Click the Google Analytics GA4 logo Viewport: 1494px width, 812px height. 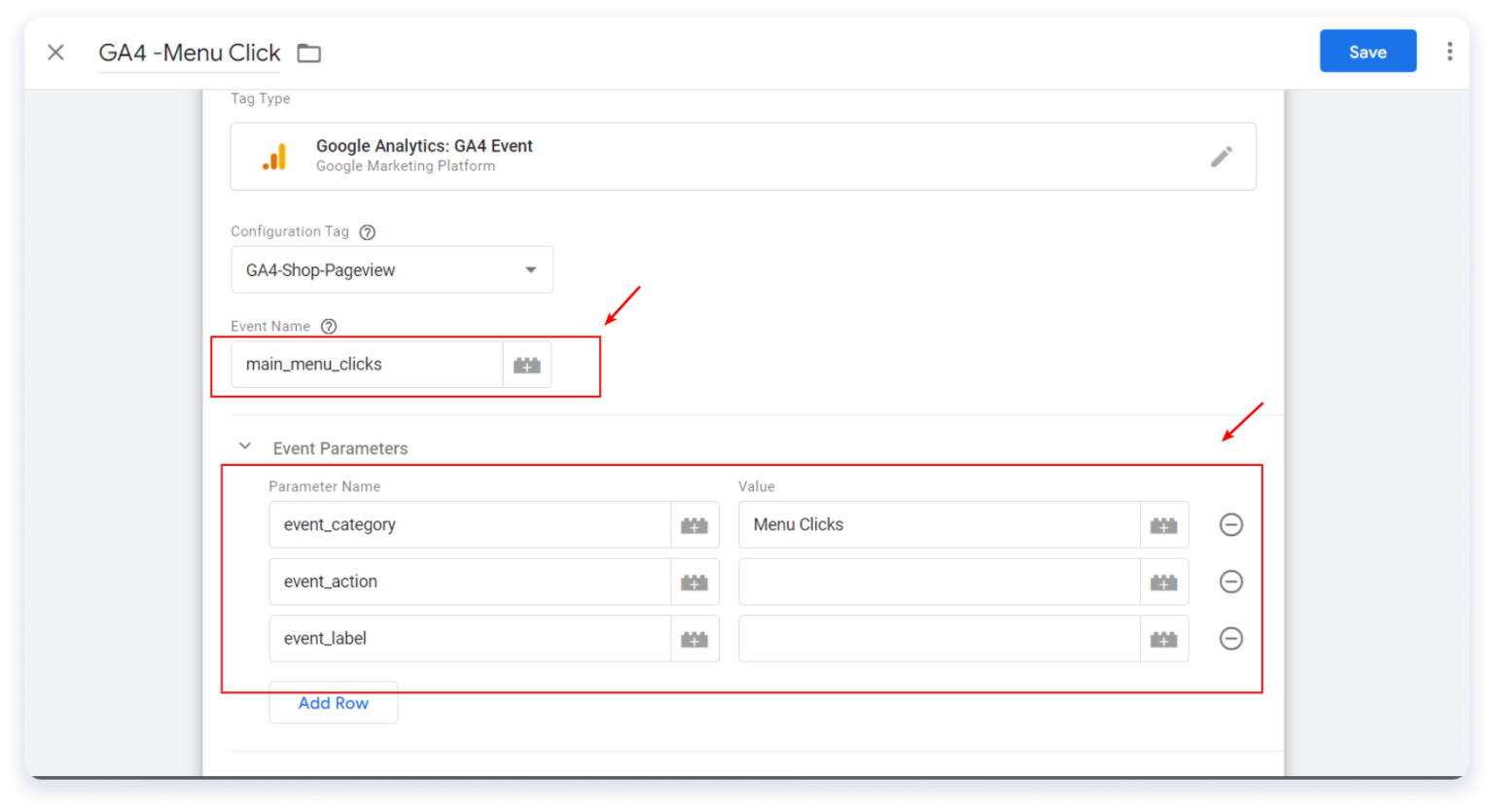[x=275, y=156]
